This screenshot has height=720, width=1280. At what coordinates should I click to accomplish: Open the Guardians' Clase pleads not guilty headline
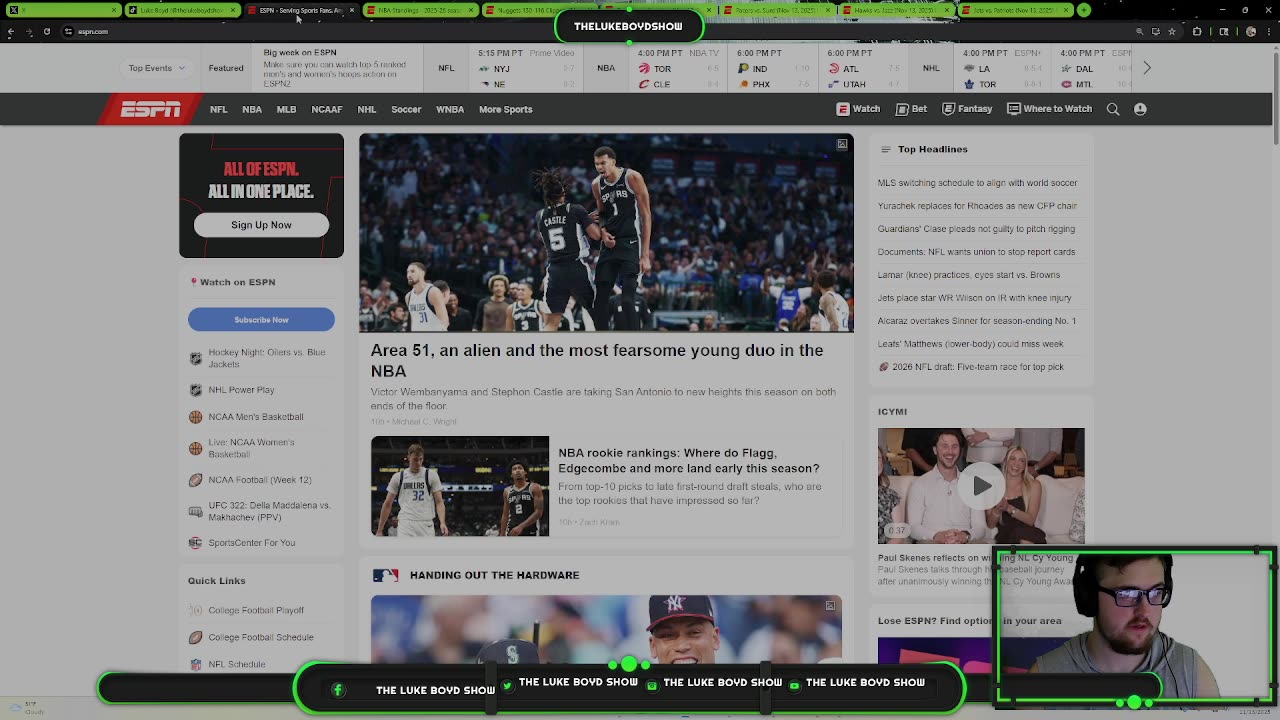pos(976,229)
